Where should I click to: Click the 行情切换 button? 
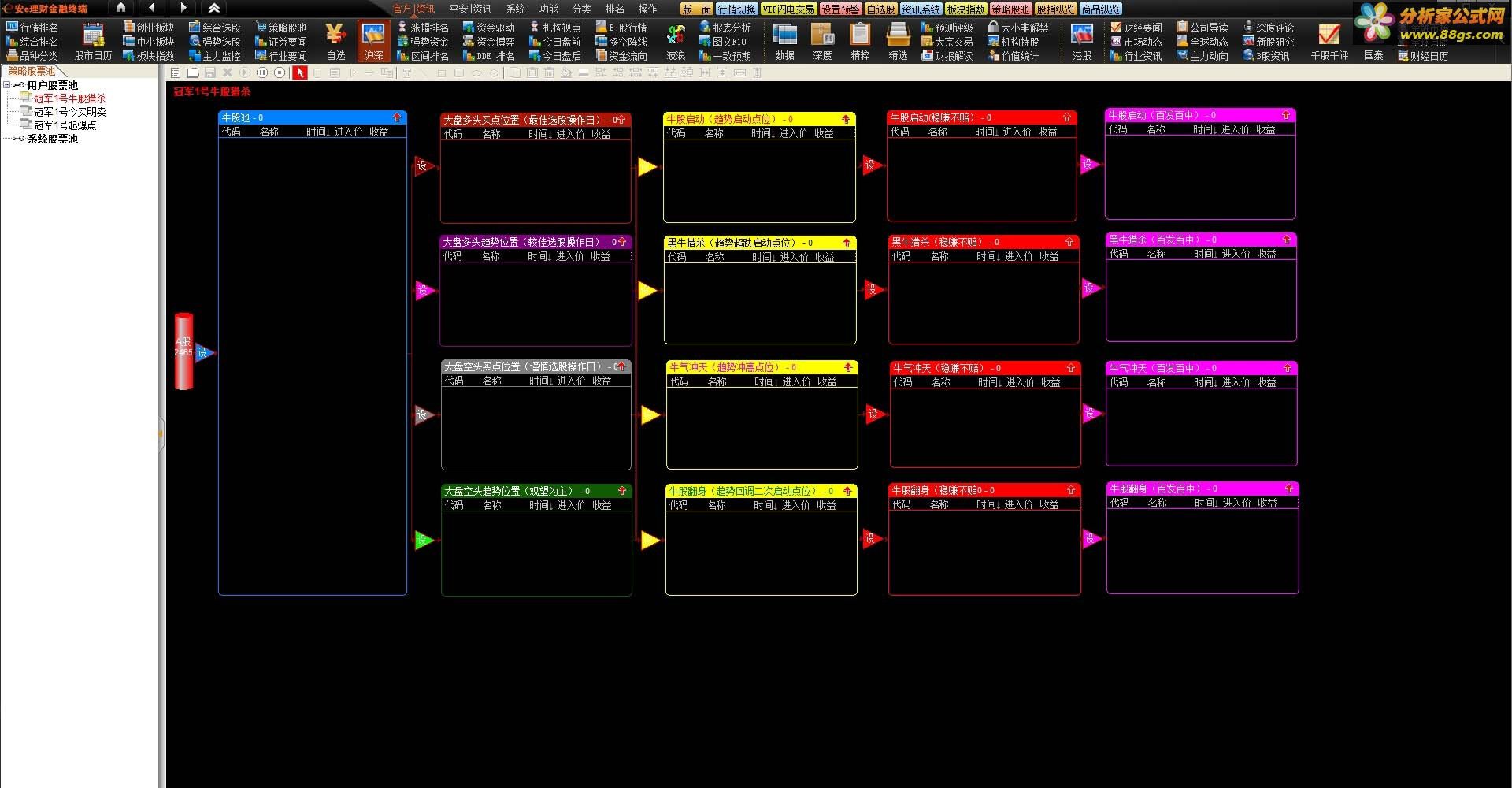coord(737,9)
